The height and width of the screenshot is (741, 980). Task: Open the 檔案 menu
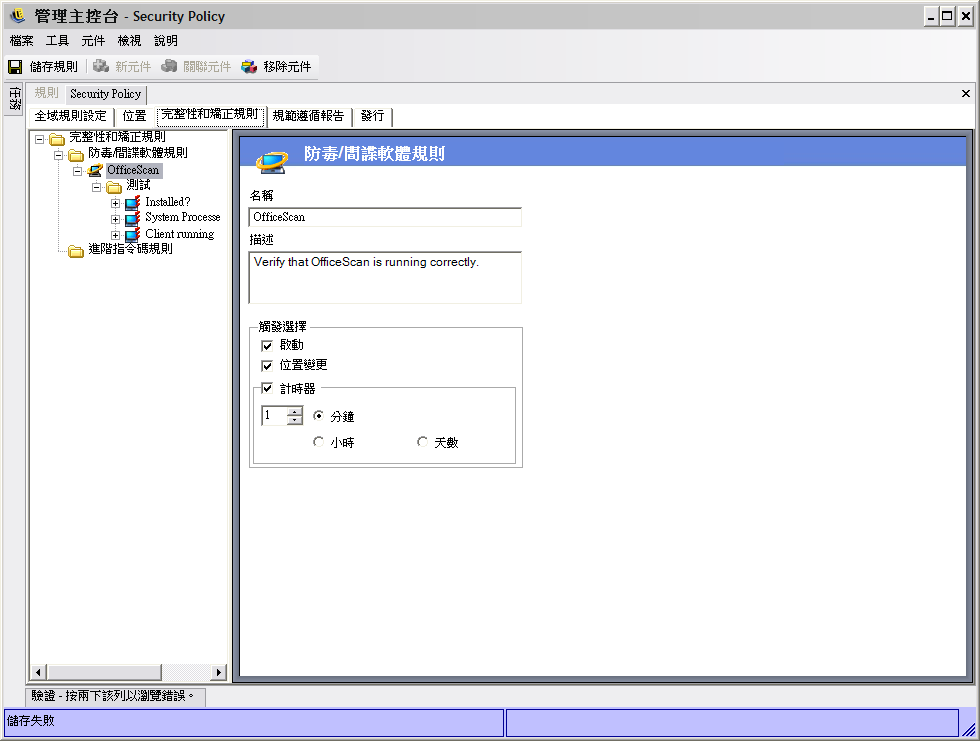(x=21, y=41)
